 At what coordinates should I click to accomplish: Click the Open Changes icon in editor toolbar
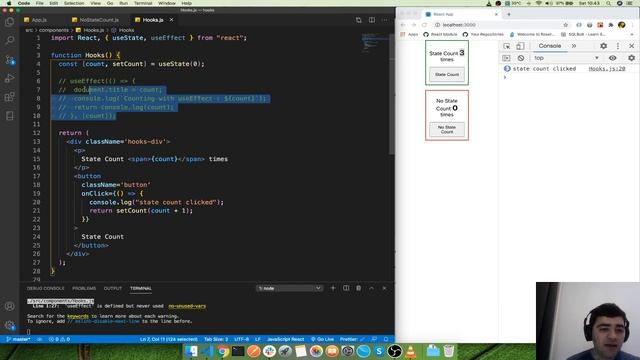pos(358,20)
